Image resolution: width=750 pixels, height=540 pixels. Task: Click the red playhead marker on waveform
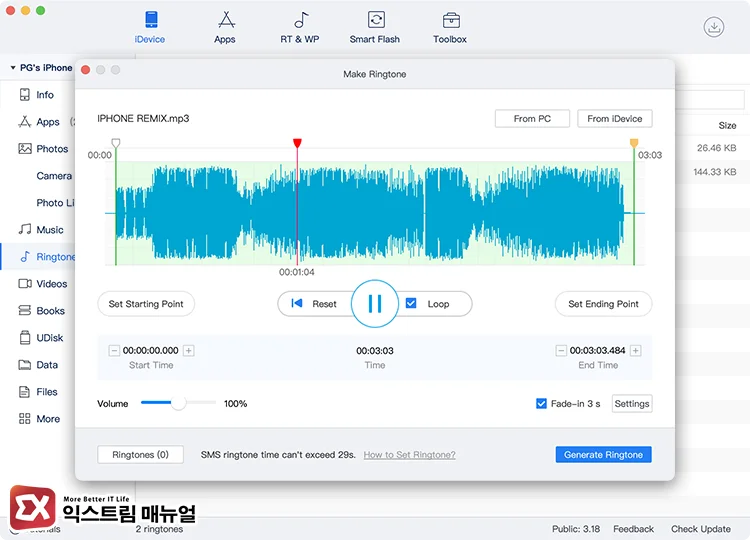pos(297,144)
